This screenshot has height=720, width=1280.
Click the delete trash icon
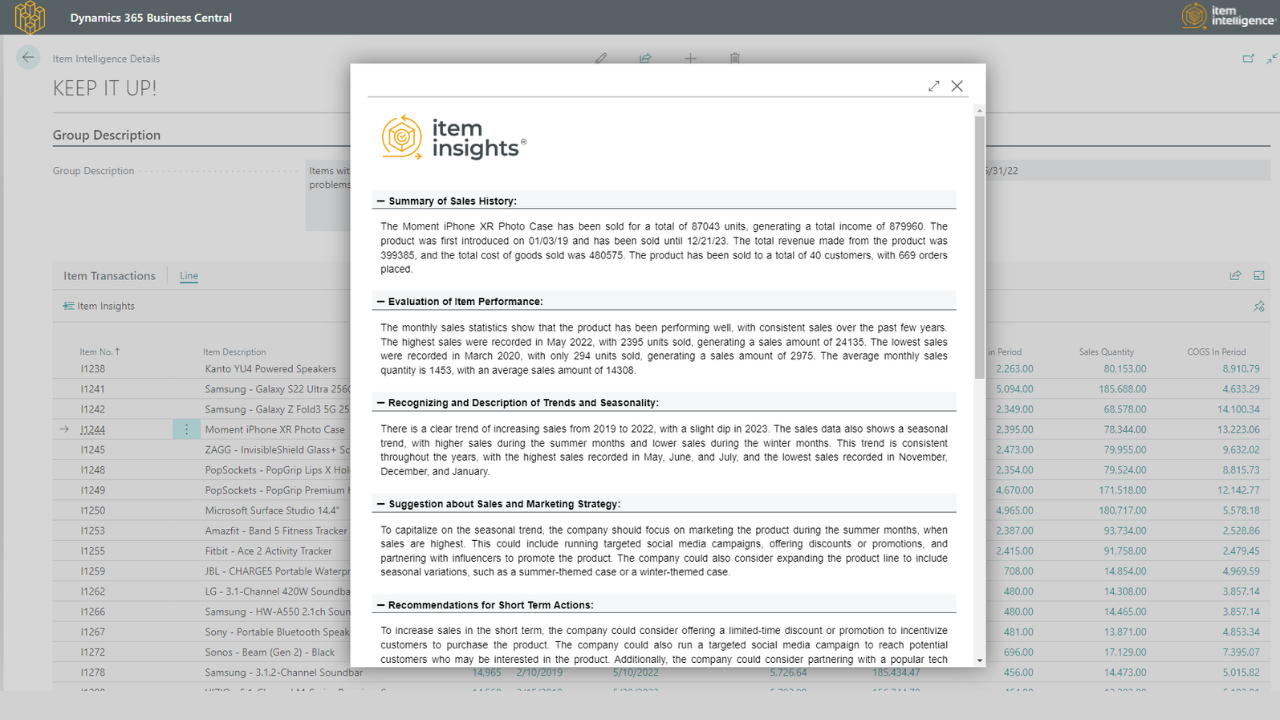click(x=735, y=59)
